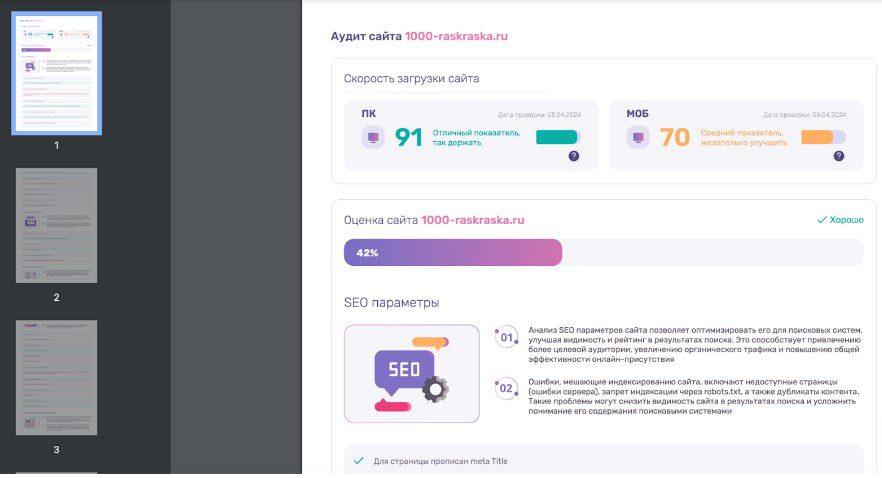Image resolution: width=882 pixels, height=478 pixels.
Task: Click the 42% site rating progress bar
Action: point(453,253)
